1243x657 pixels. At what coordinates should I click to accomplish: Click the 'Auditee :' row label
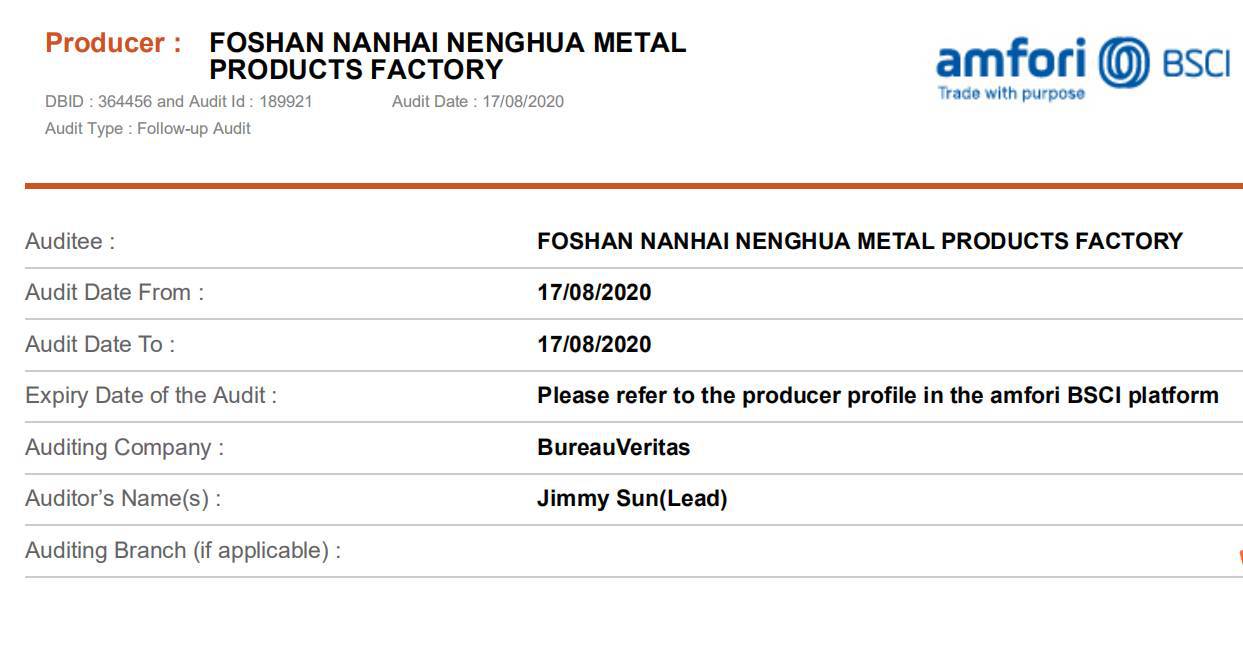click(70, 241)
